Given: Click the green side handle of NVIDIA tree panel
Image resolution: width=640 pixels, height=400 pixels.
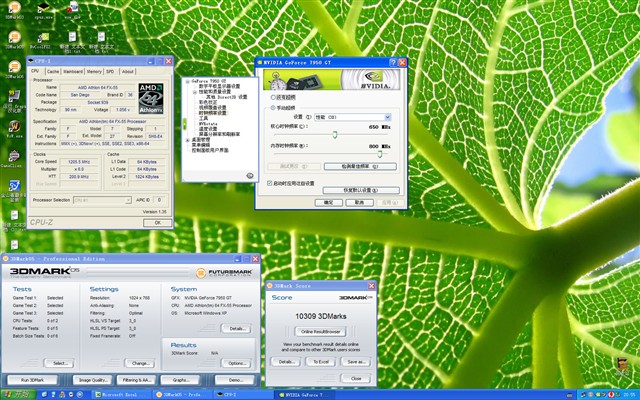Looking at the screenshot, I should (184, 124).
